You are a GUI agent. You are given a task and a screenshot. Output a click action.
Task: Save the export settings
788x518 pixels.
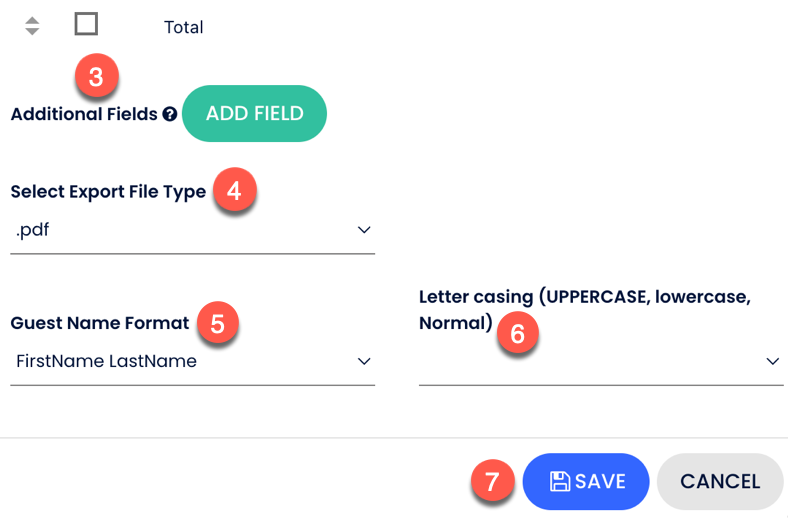[586, 481]
